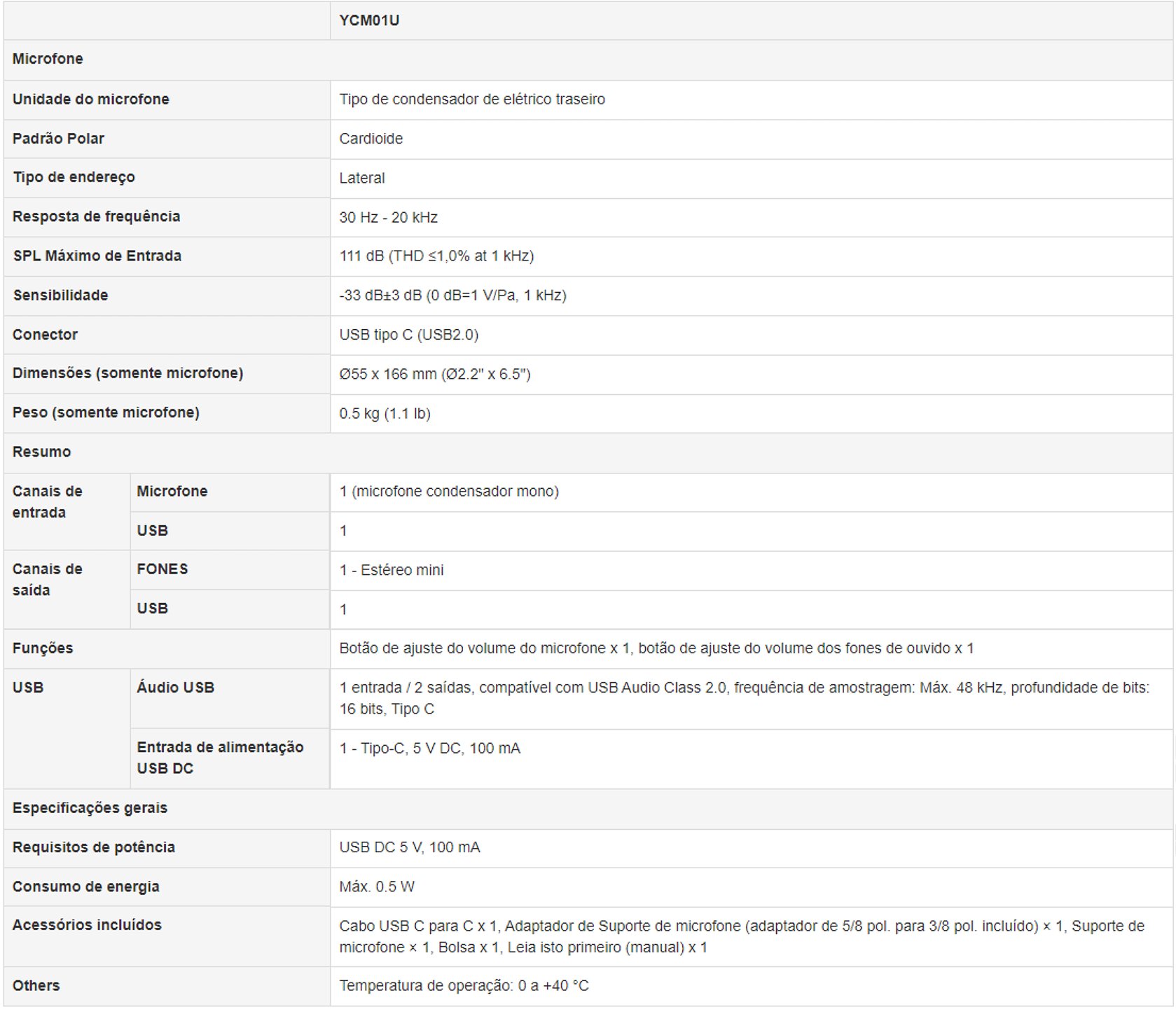The height and width of the screenshot is (1014, 1176).
Task: Click the YCM01U column header
Action: [369, 20]
